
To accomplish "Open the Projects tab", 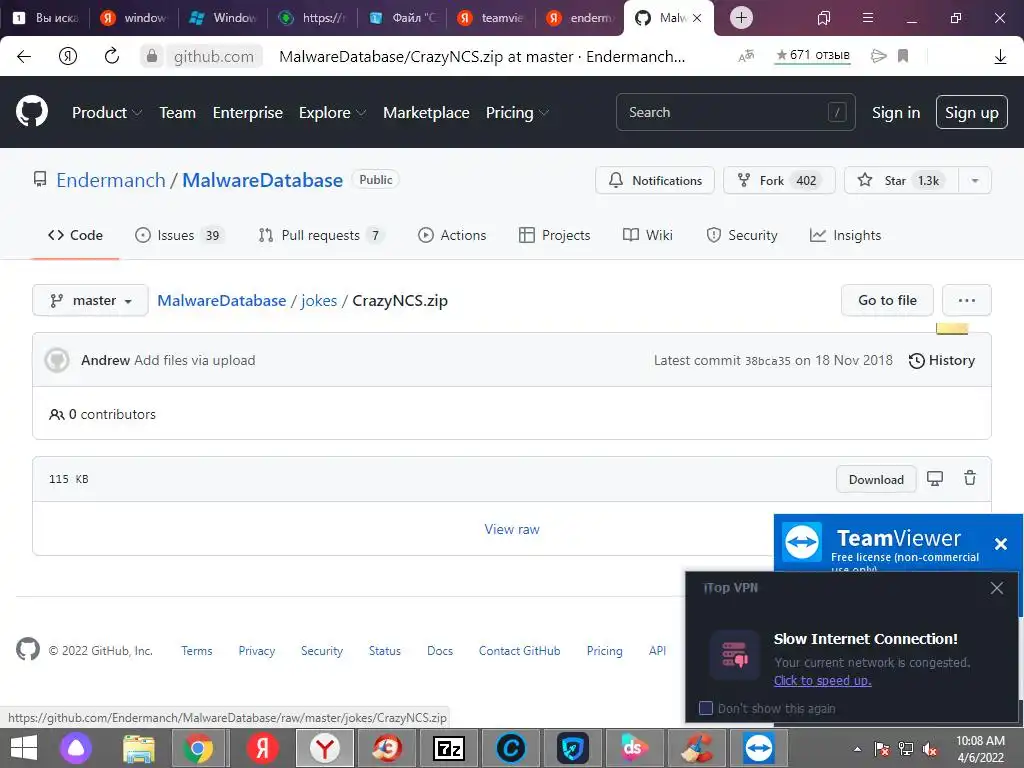I will (554, 235).
